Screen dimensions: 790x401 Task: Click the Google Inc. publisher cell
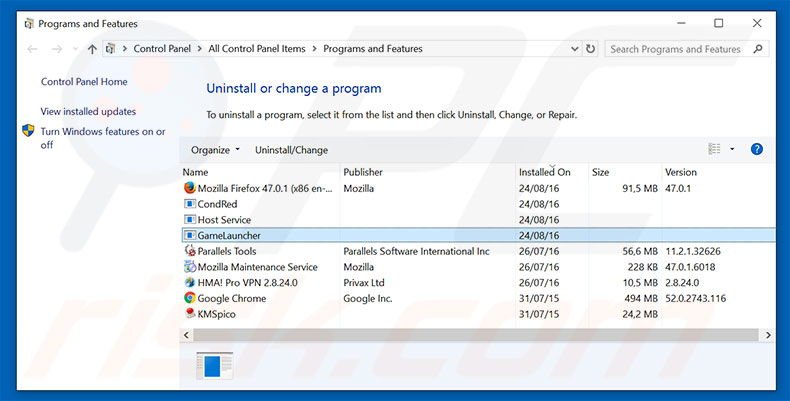[x=368, y=298]
